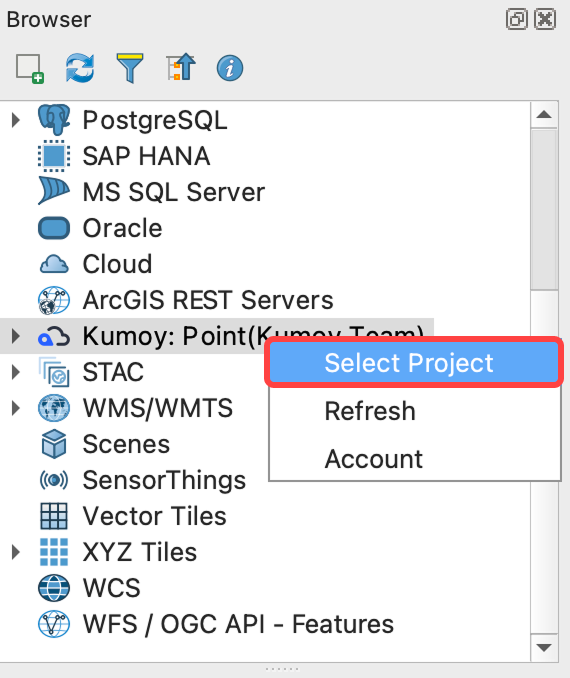The width and height of the screenshot is (570, 678).
Task: Select the Oracle entry
Action: pyautogui.click(x=122, y=228)
